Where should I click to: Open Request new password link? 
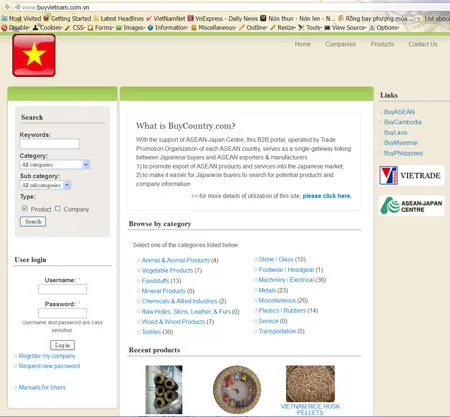[x=49, y=366]
